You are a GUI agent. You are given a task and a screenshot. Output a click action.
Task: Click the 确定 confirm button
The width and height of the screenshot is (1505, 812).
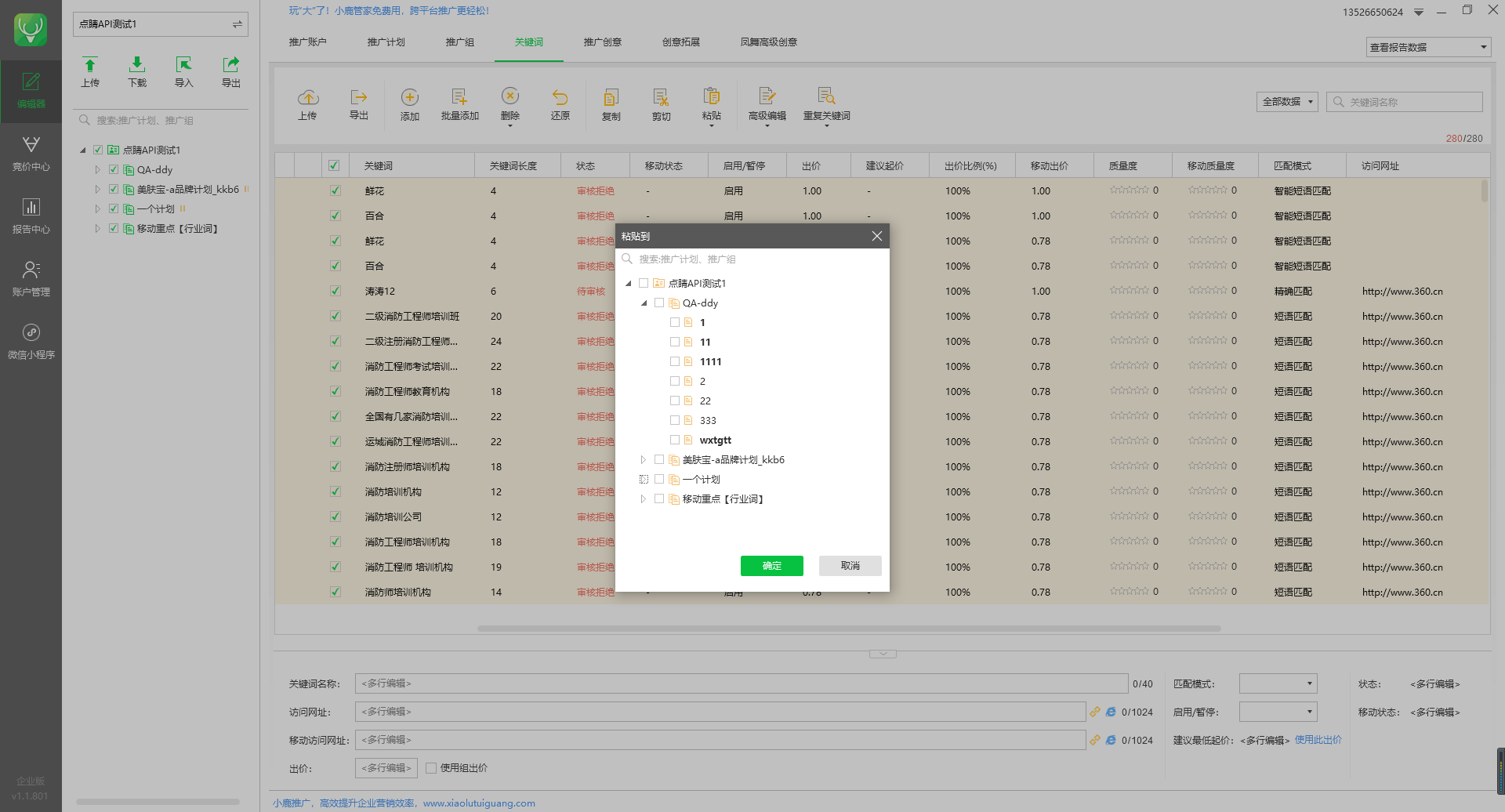pos(772,566)
